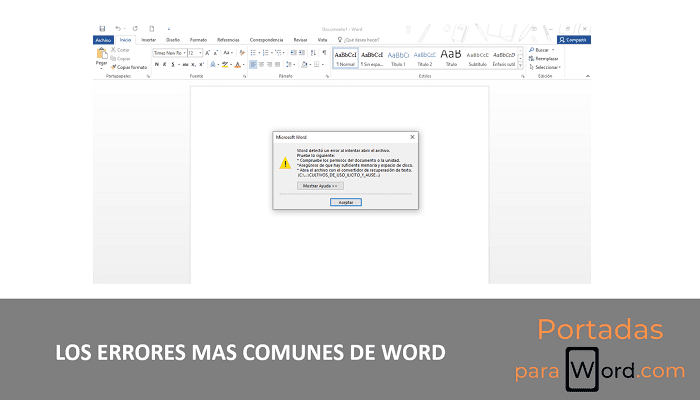Image resolution: width=700 pixels, height=400 pixels.
Task: Toggle underline (S) formatting
Action: [173, 65]
